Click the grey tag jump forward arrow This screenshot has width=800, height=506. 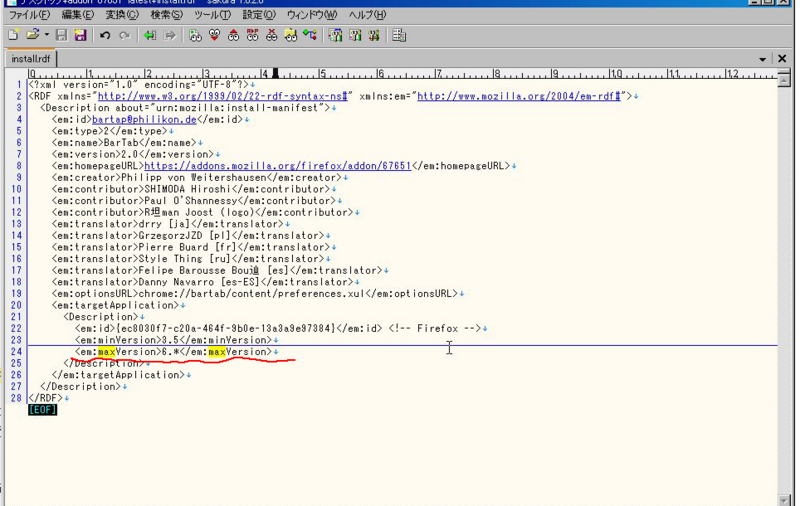point(169,35)
